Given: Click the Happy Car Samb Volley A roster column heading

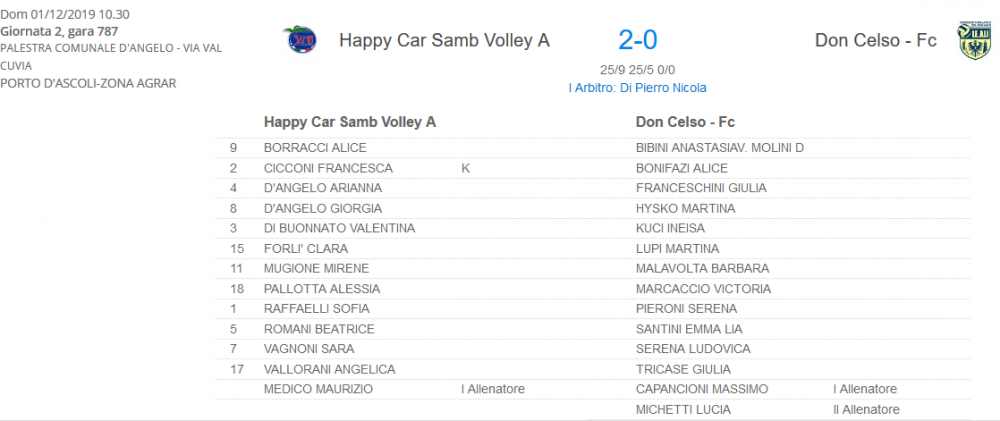Looking at the screenshot, I should click(x=350, y=122).
